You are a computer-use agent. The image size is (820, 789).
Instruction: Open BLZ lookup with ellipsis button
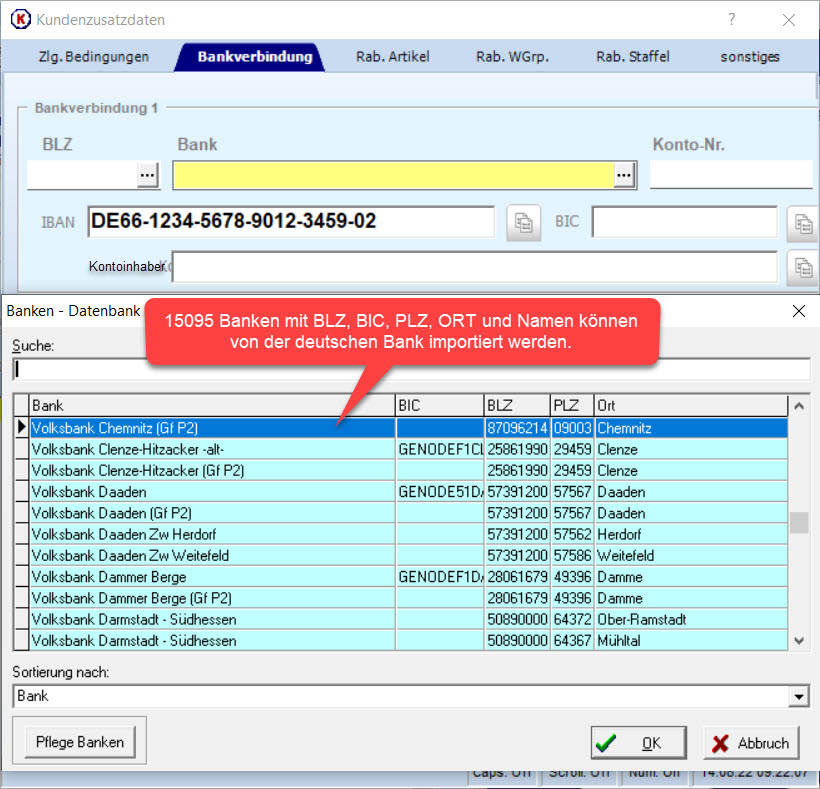point(148,175)
